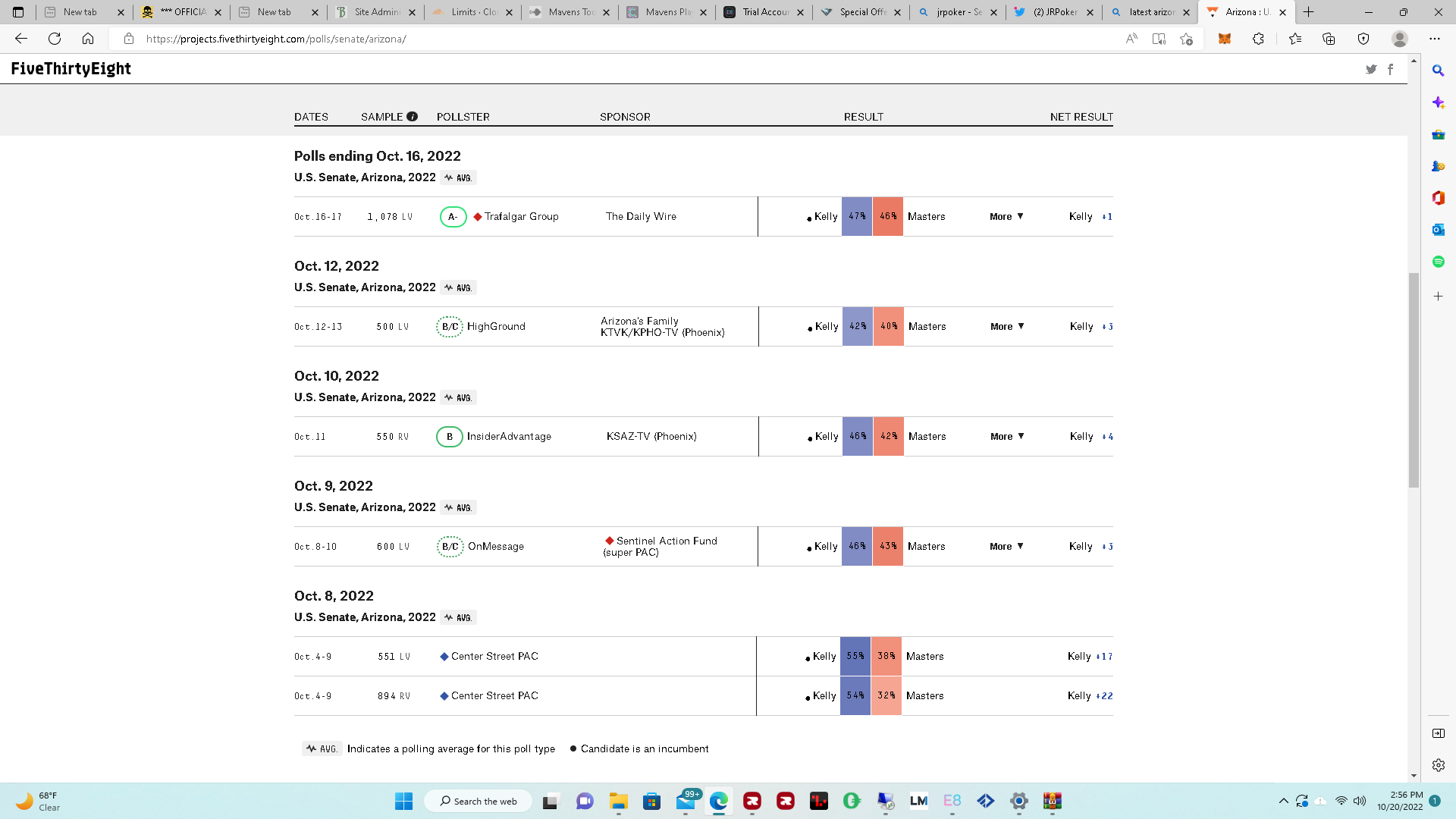Click the Trafalgar Group A- grade badge
Screen dimensions: 1456x819
[x=453, y=217]
